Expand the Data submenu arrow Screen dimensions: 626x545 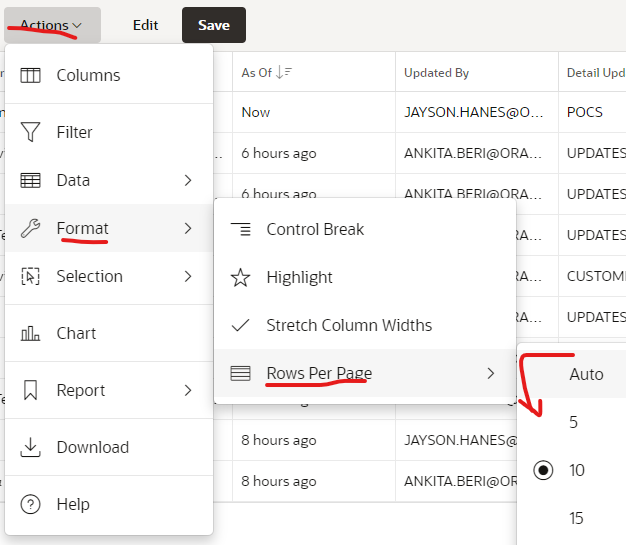[x=188, y=180]
